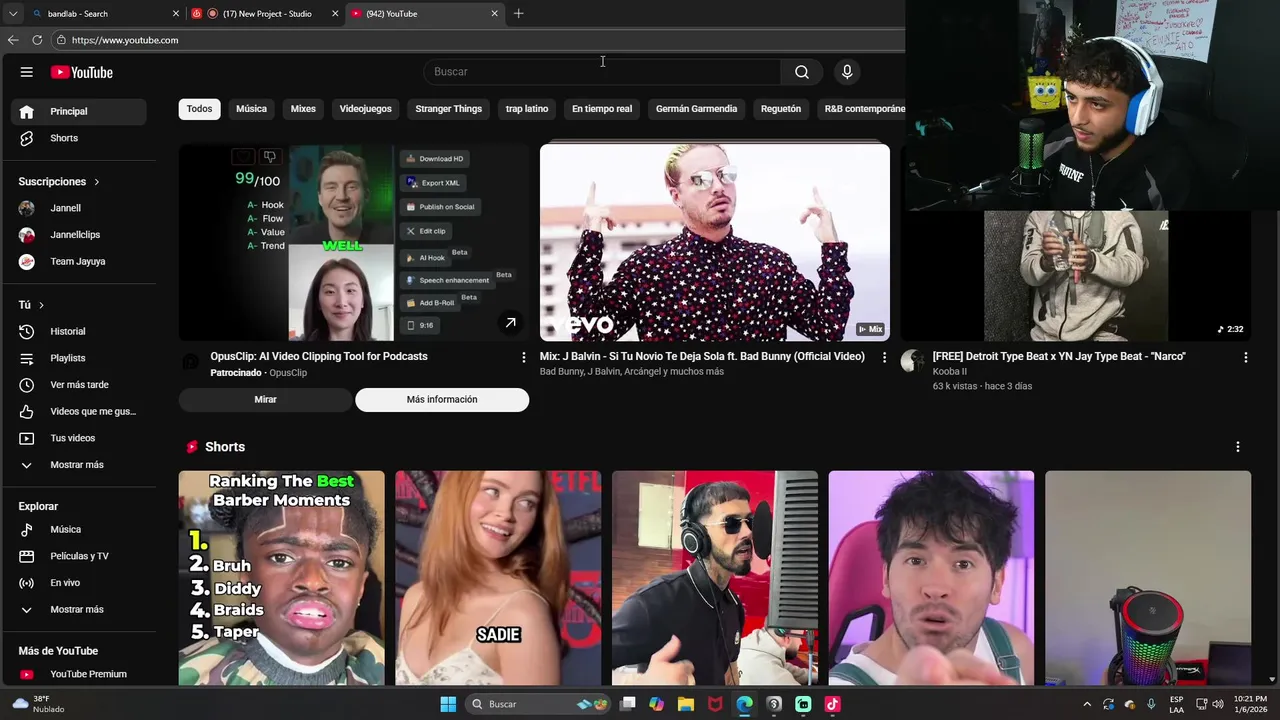Expand Mostrar más under Explorar
Viewport: 1280px width, 720px height.
79,609
